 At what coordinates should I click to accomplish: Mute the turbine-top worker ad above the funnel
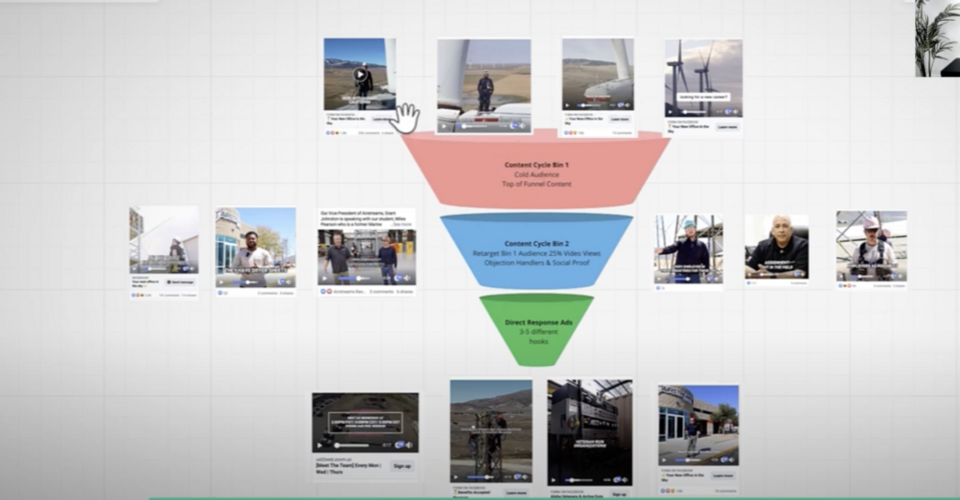(523, 126)
